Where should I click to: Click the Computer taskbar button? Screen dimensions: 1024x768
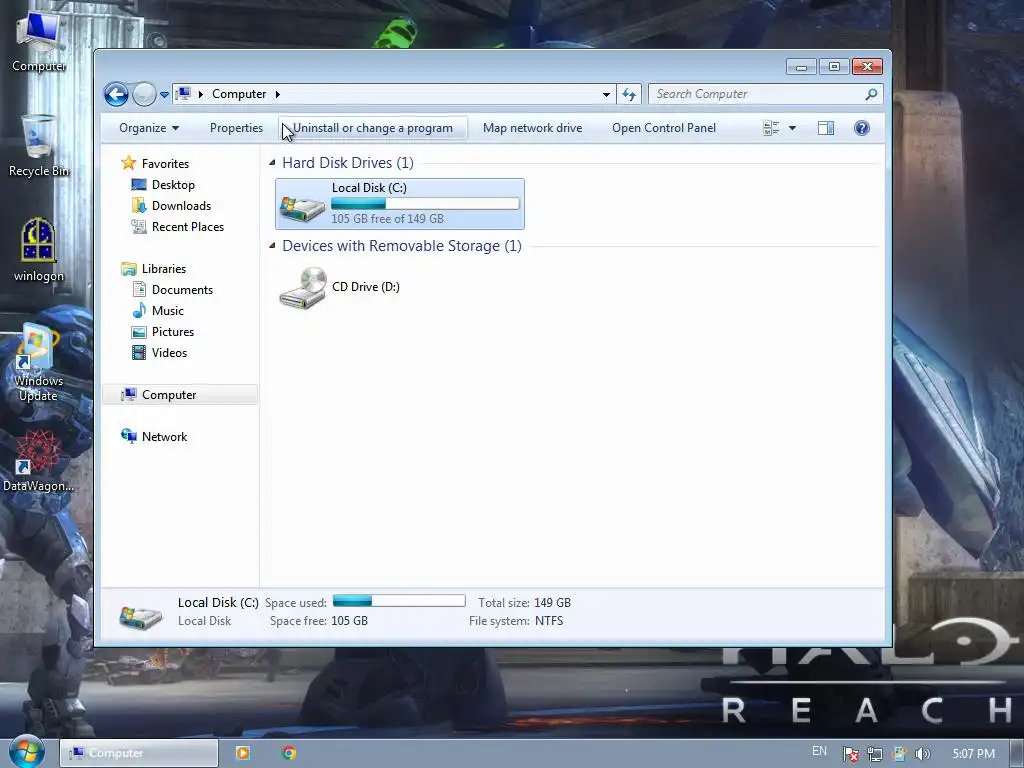[x=138, y=753]
